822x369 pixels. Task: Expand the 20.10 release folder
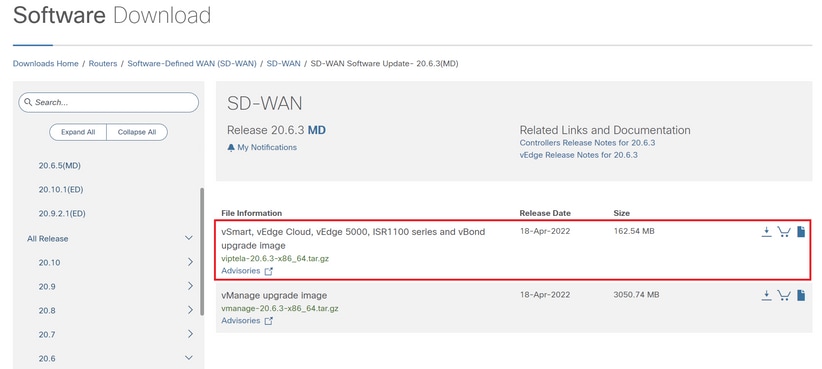[190, 263]
